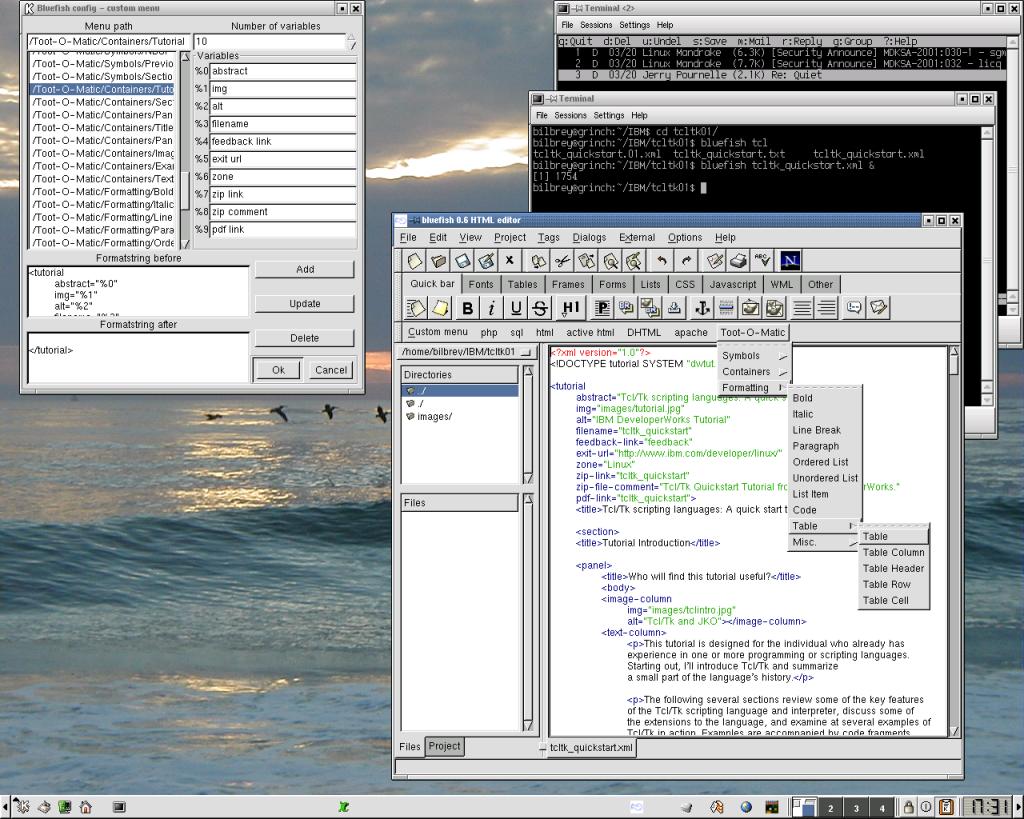Click the Update button in config dialog
The height and width of the screenshot is (819, 1024).
(304, 303)
